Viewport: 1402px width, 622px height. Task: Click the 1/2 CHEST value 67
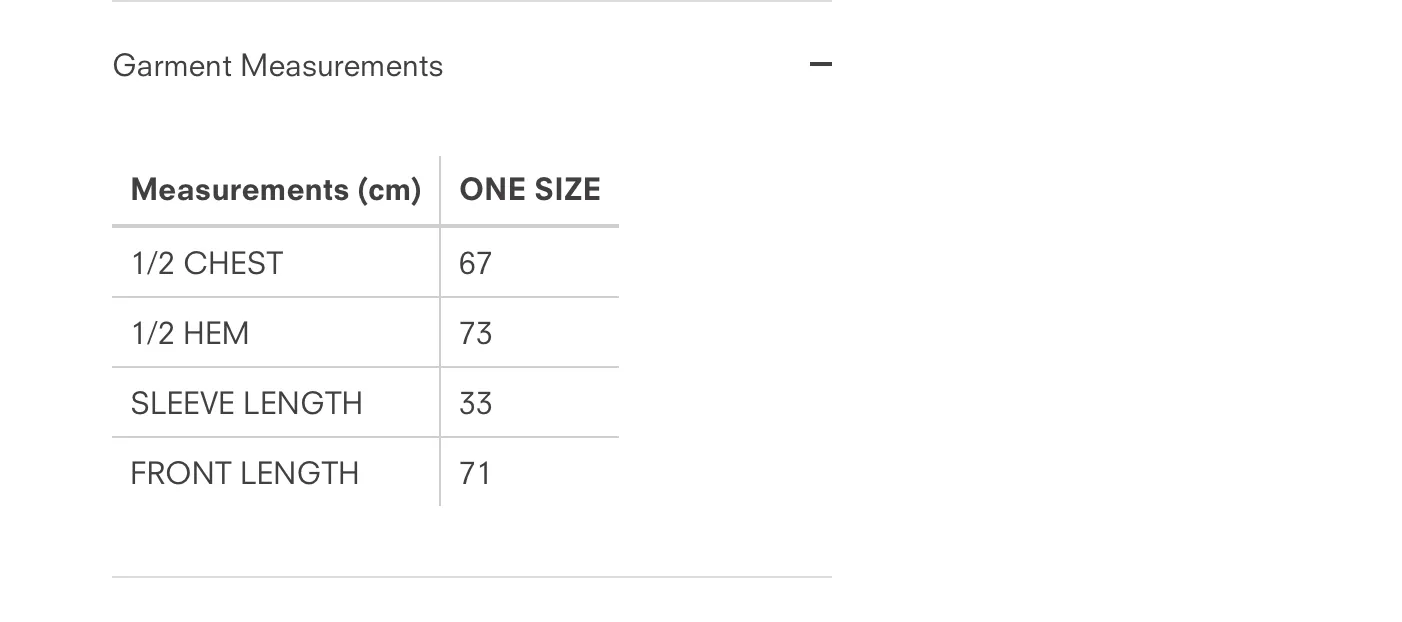[475, 263]
